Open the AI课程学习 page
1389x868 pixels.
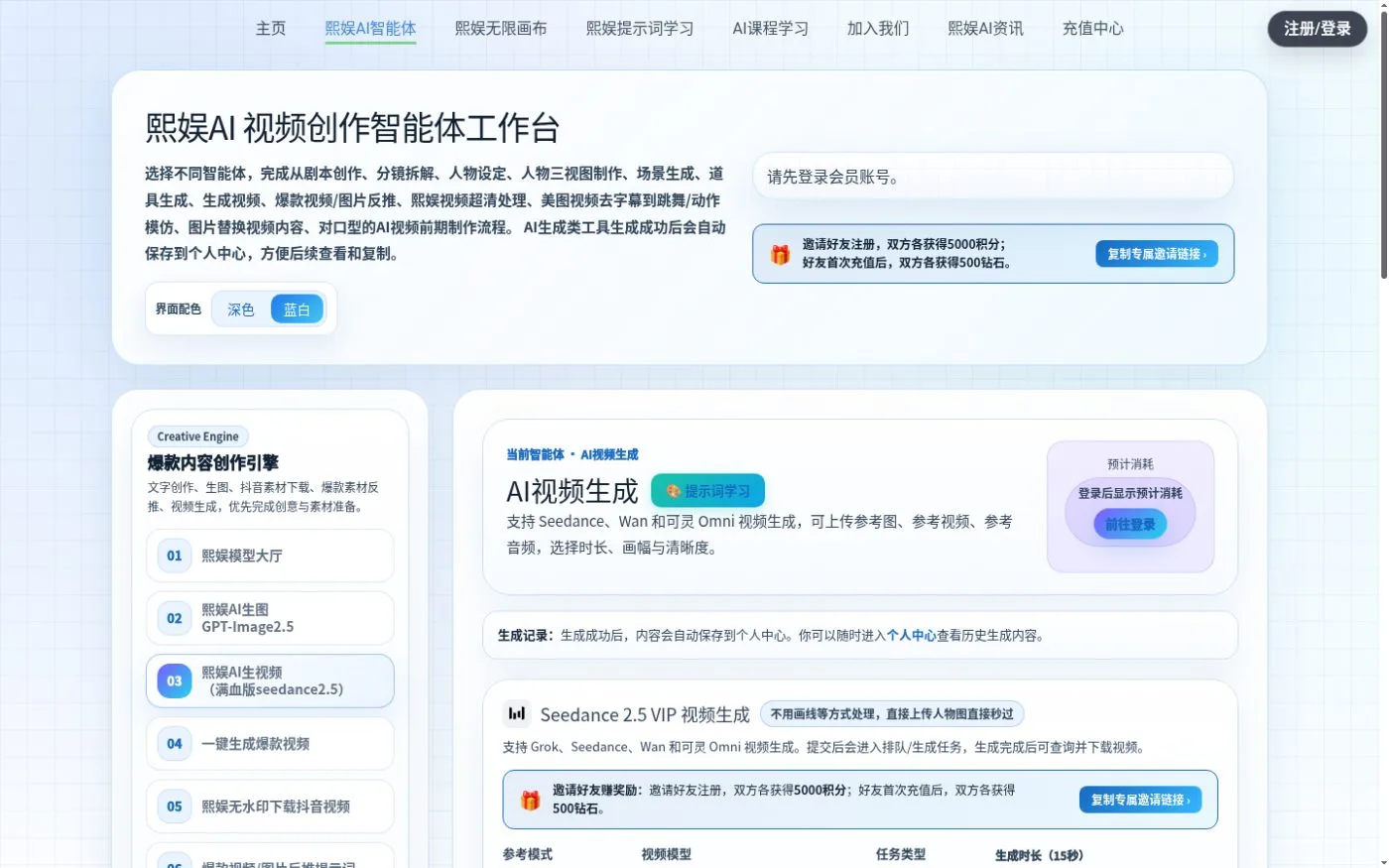point(771,28)
